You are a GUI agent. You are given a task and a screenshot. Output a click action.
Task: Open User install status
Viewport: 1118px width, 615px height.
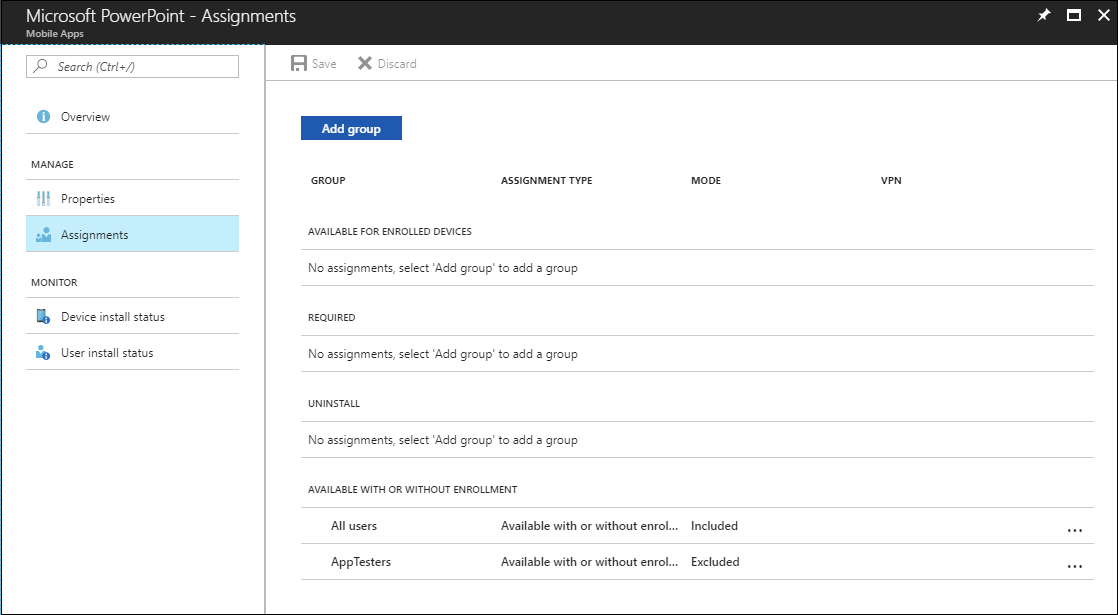point(133,353)
